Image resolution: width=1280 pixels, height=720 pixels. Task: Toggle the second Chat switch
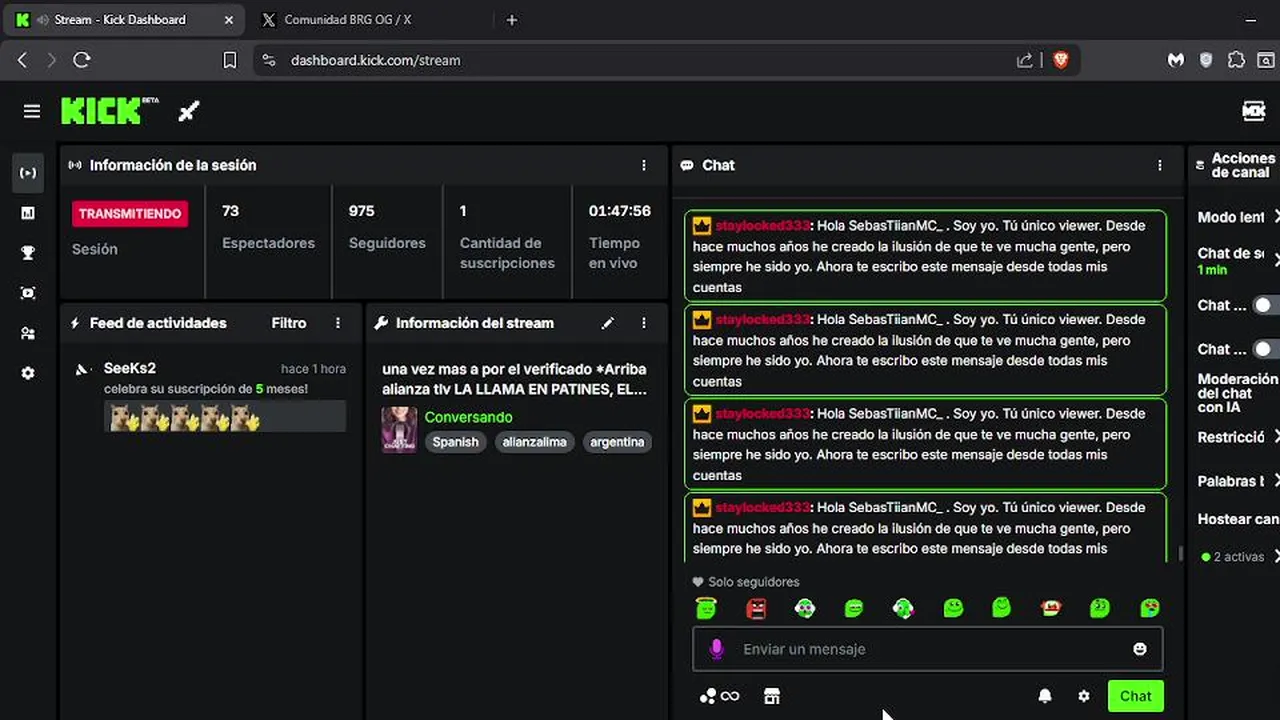pyautogui.click(x=1266, y=349)
